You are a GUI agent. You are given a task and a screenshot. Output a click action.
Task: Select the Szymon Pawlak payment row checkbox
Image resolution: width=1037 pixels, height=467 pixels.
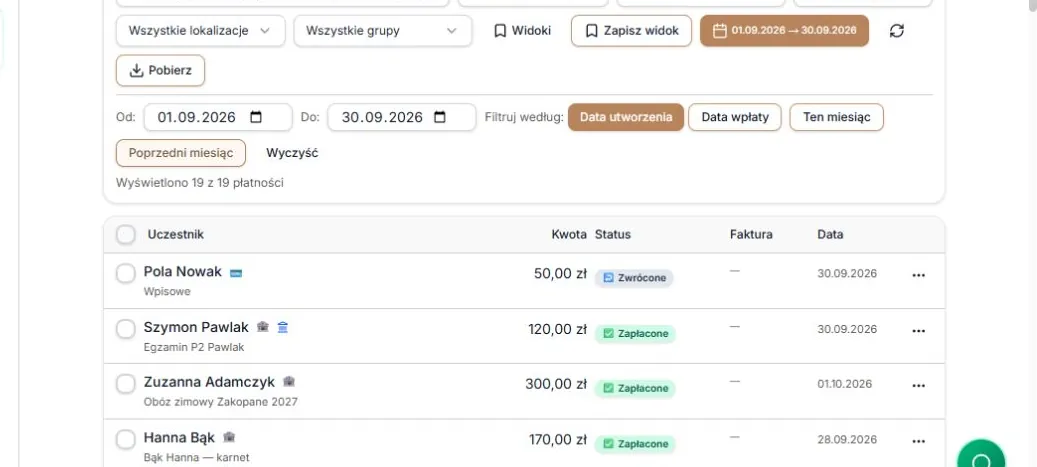pos(126,329)
